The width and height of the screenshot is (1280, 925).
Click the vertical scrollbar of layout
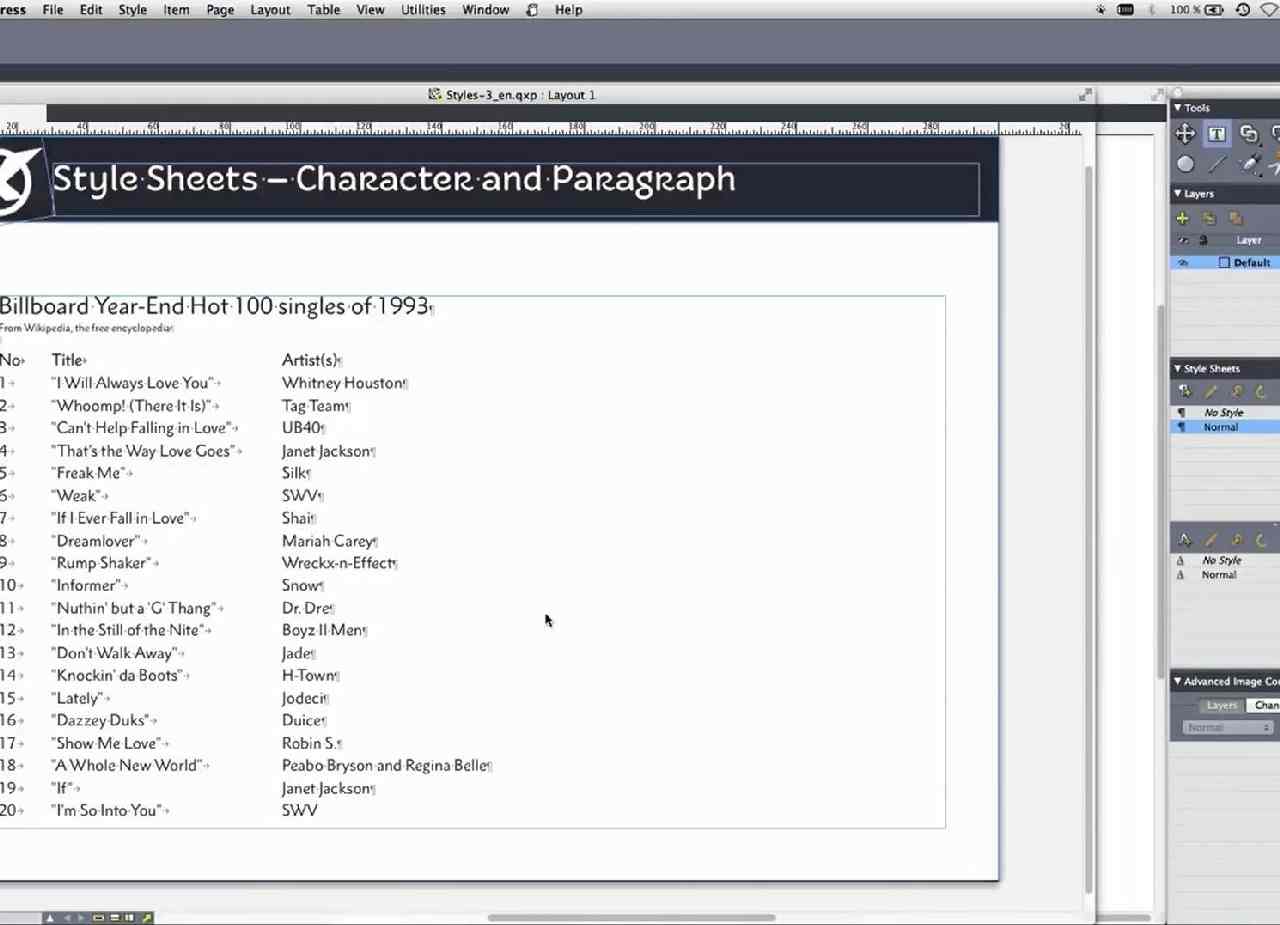pos(1090,530)
